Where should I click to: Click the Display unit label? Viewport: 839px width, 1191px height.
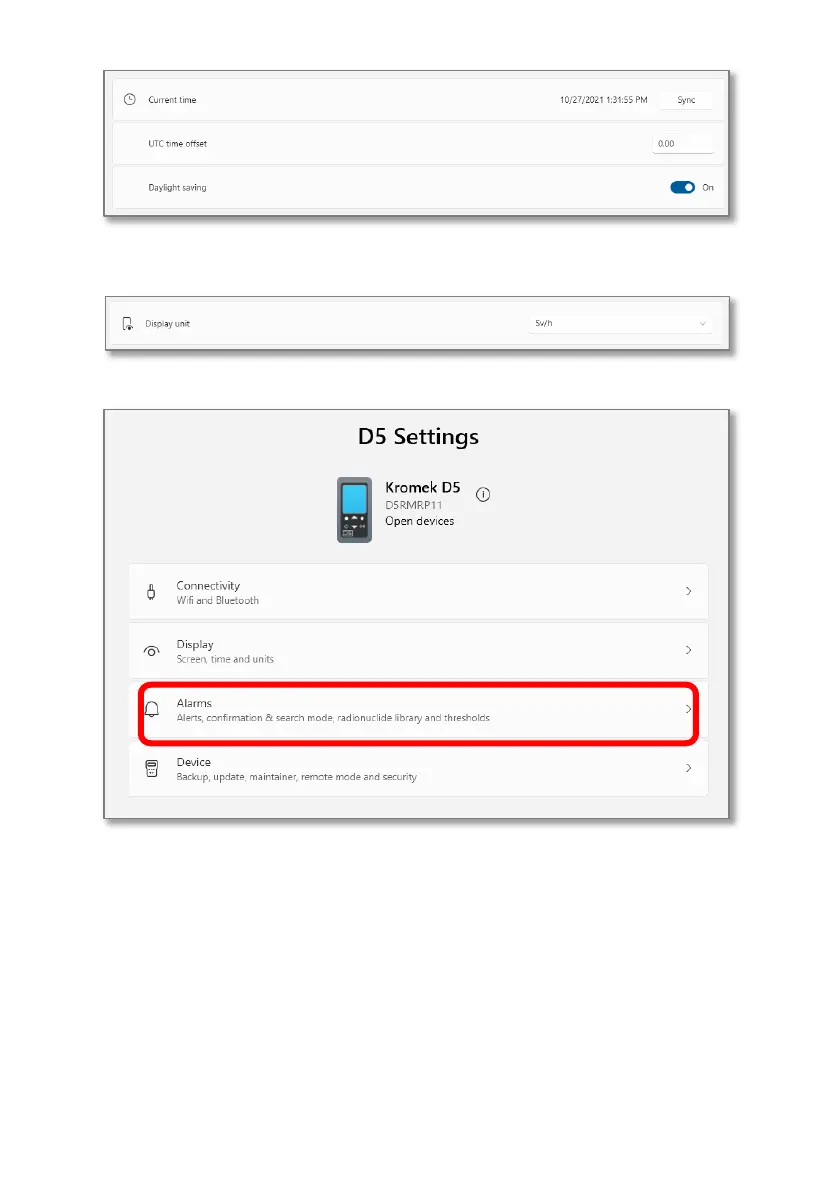[x=168, y=324]
